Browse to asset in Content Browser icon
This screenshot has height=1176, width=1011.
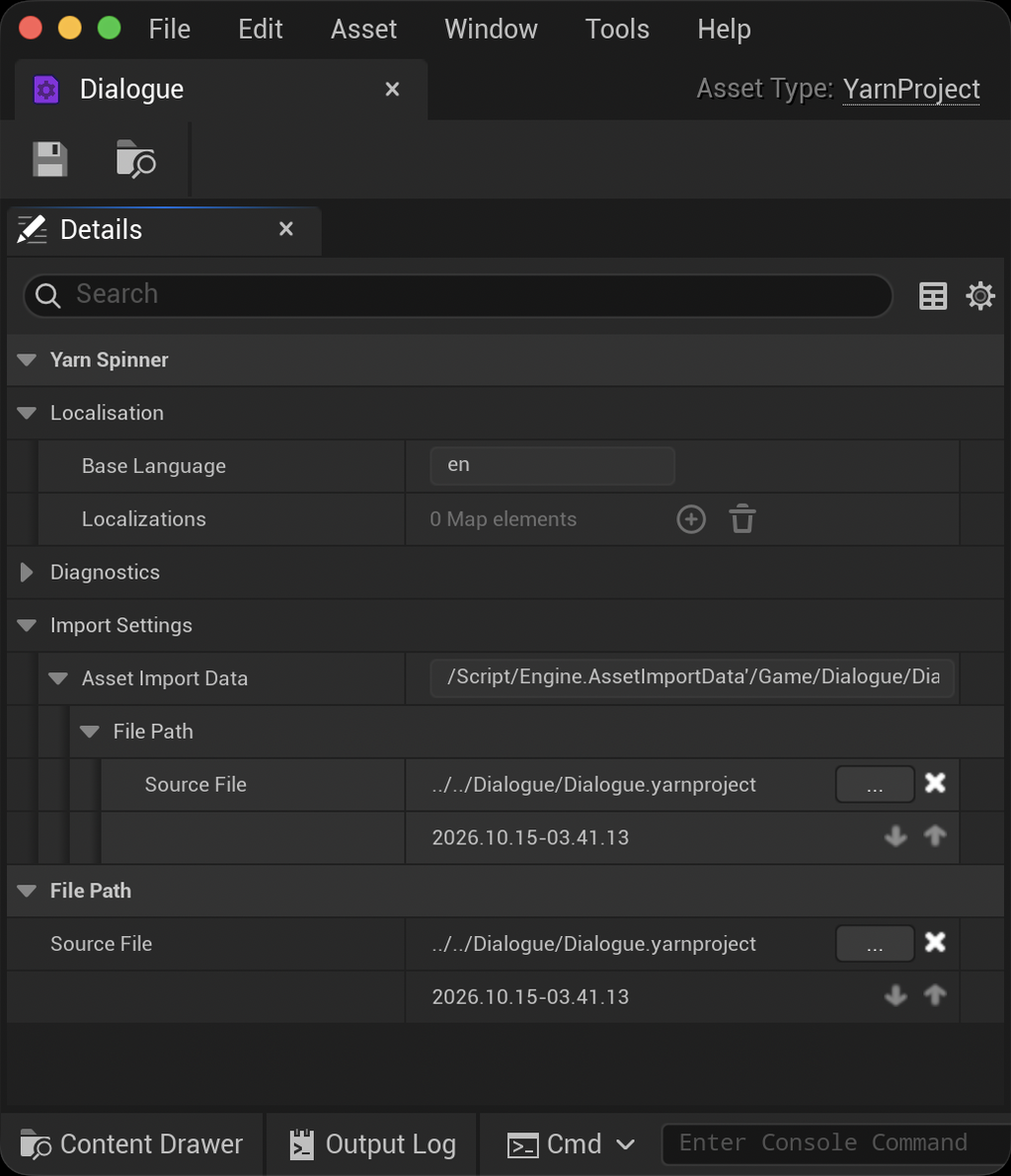135,159
